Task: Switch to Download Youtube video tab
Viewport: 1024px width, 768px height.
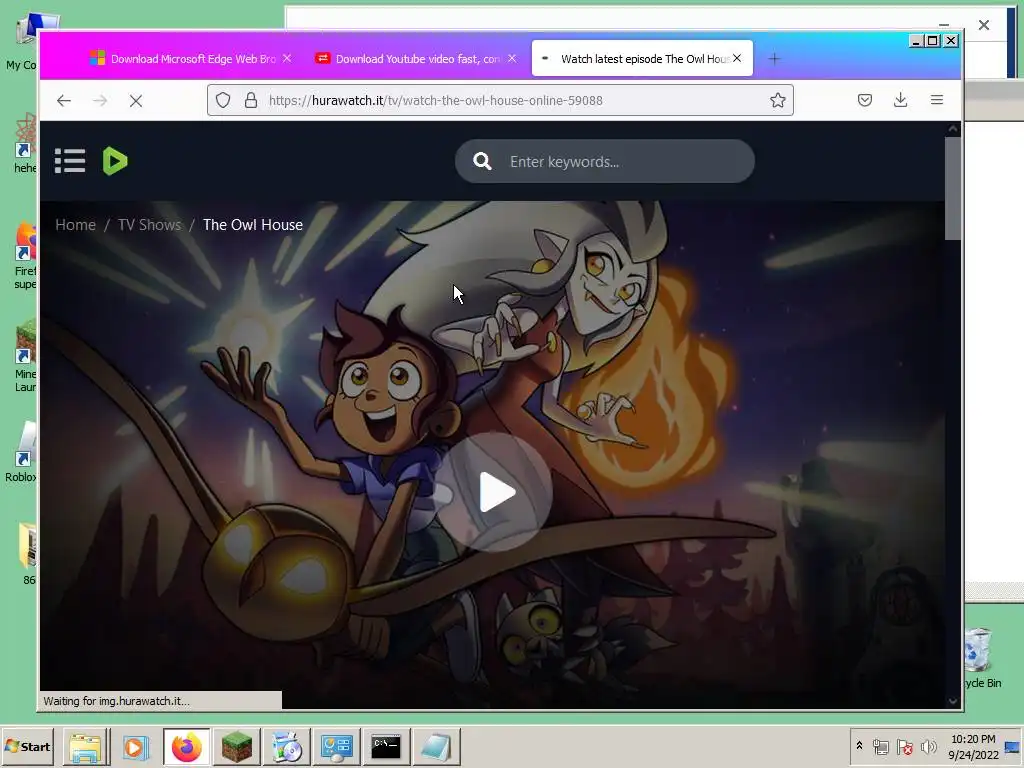Action: (416, 59)
